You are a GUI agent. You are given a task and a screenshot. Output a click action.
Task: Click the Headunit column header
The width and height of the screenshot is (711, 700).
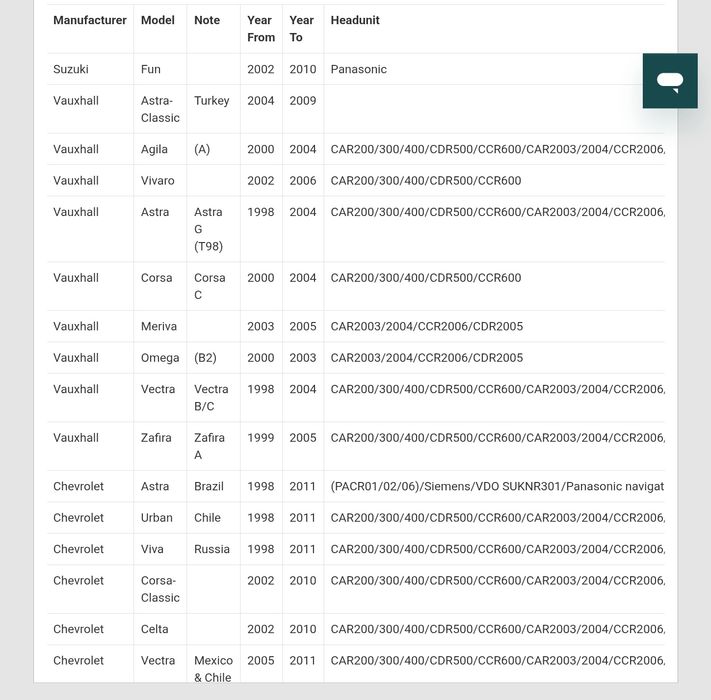[x=355, y=20]
